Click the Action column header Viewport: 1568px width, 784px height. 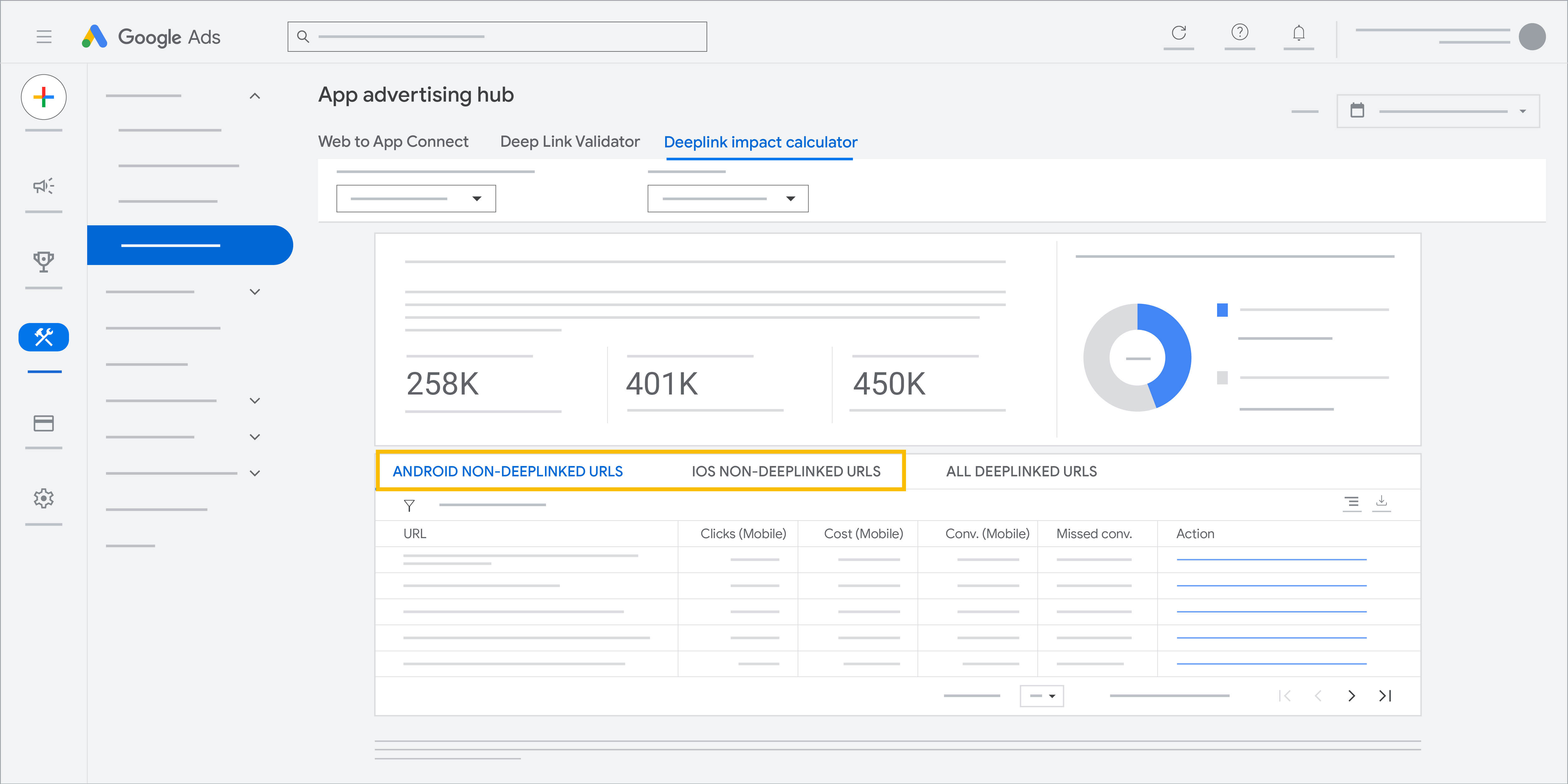(x=1195, y=534)
